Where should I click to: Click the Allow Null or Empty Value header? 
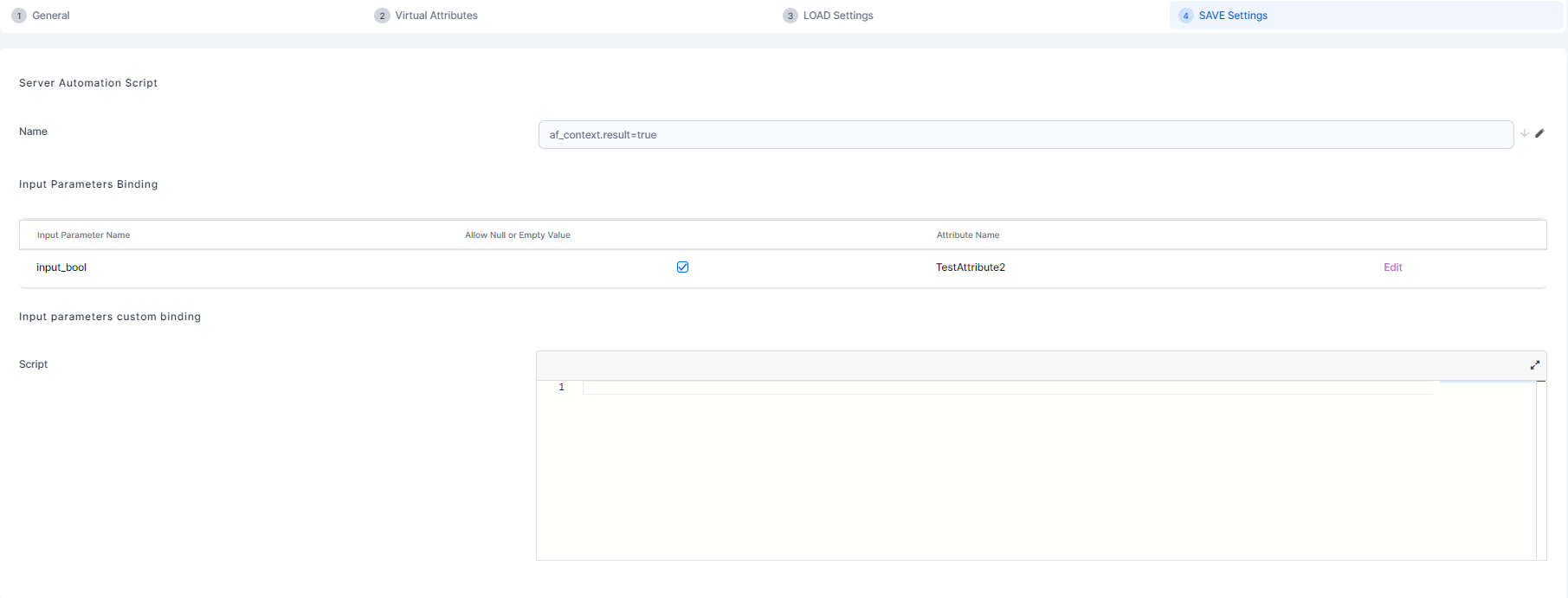[x=517, y=235]
